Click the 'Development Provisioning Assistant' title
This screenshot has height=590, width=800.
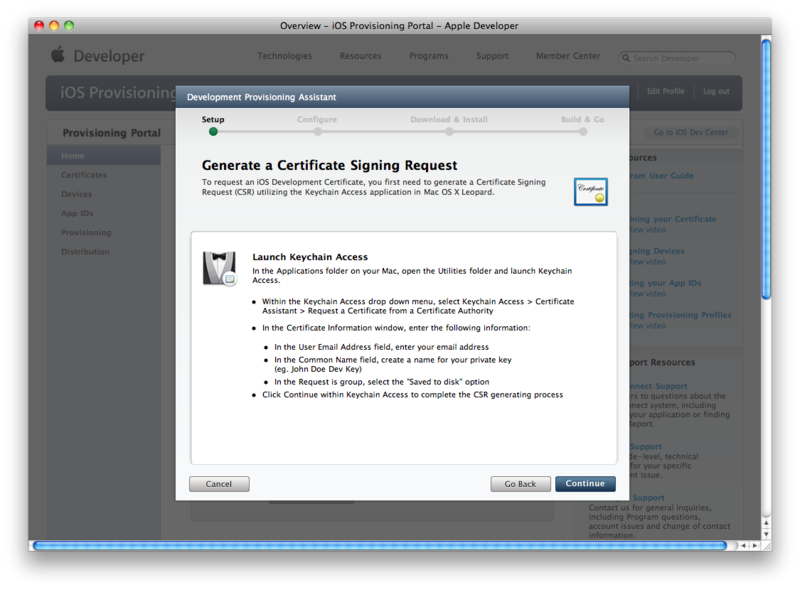(261, 97)
